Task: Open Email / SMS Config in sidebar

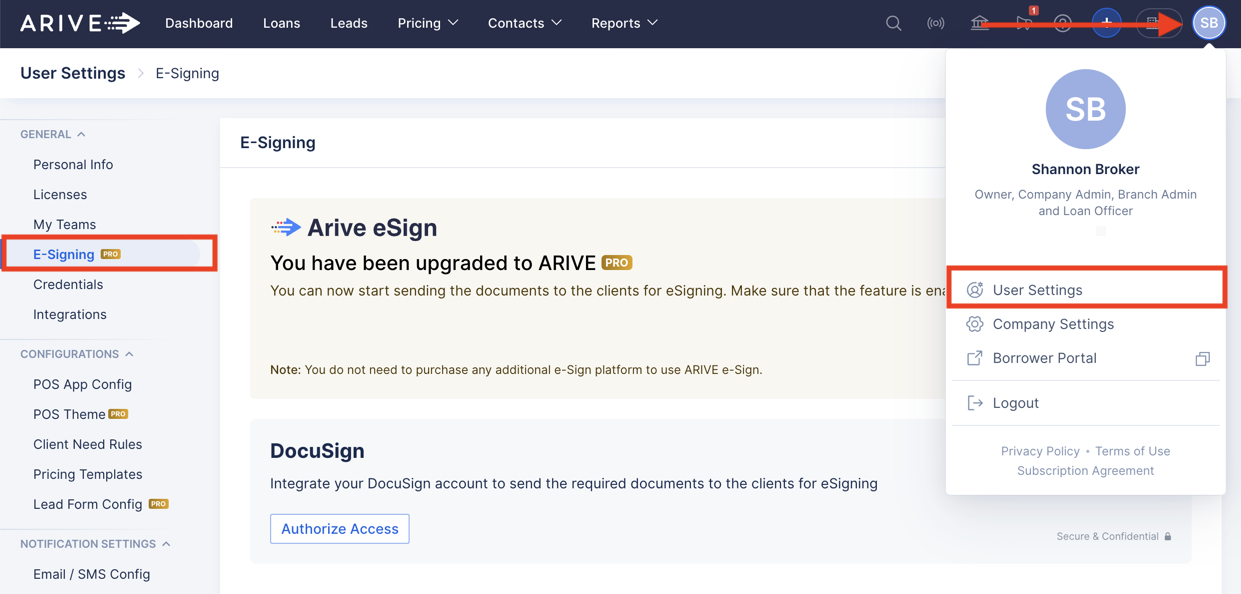Action: [91, 574]
